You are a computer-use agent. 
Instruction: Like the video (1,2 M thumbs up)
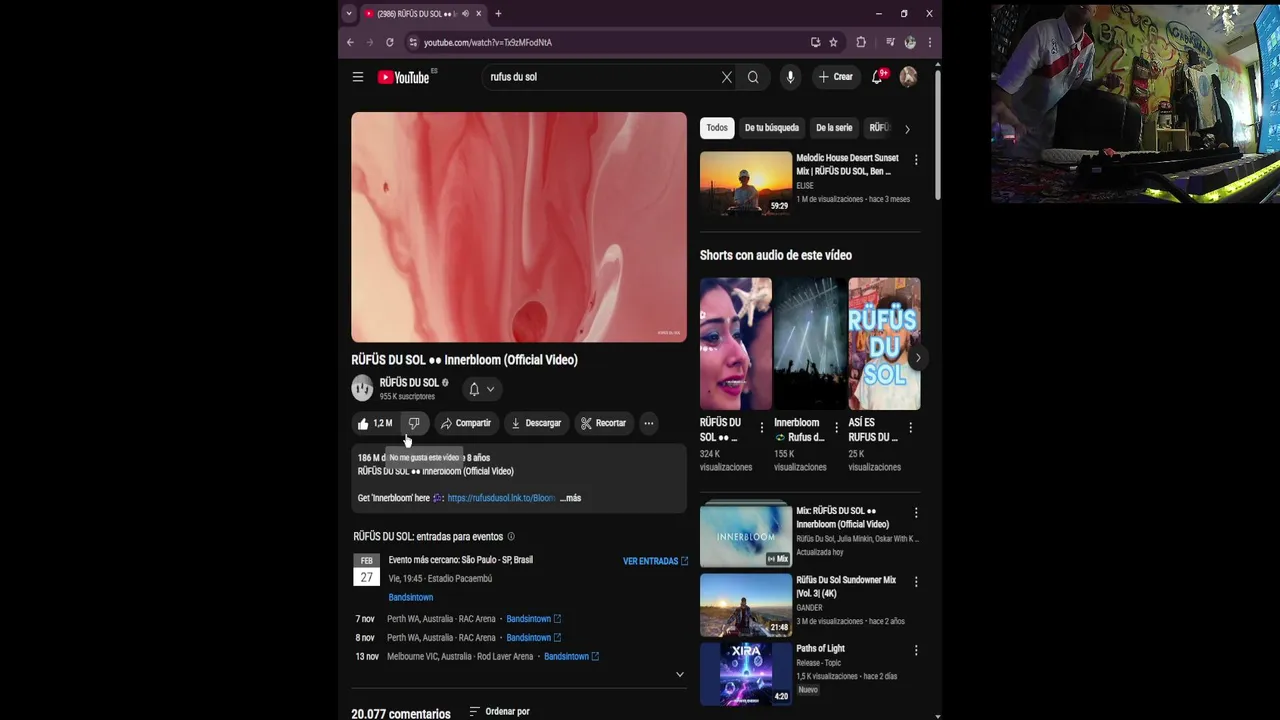376,423
